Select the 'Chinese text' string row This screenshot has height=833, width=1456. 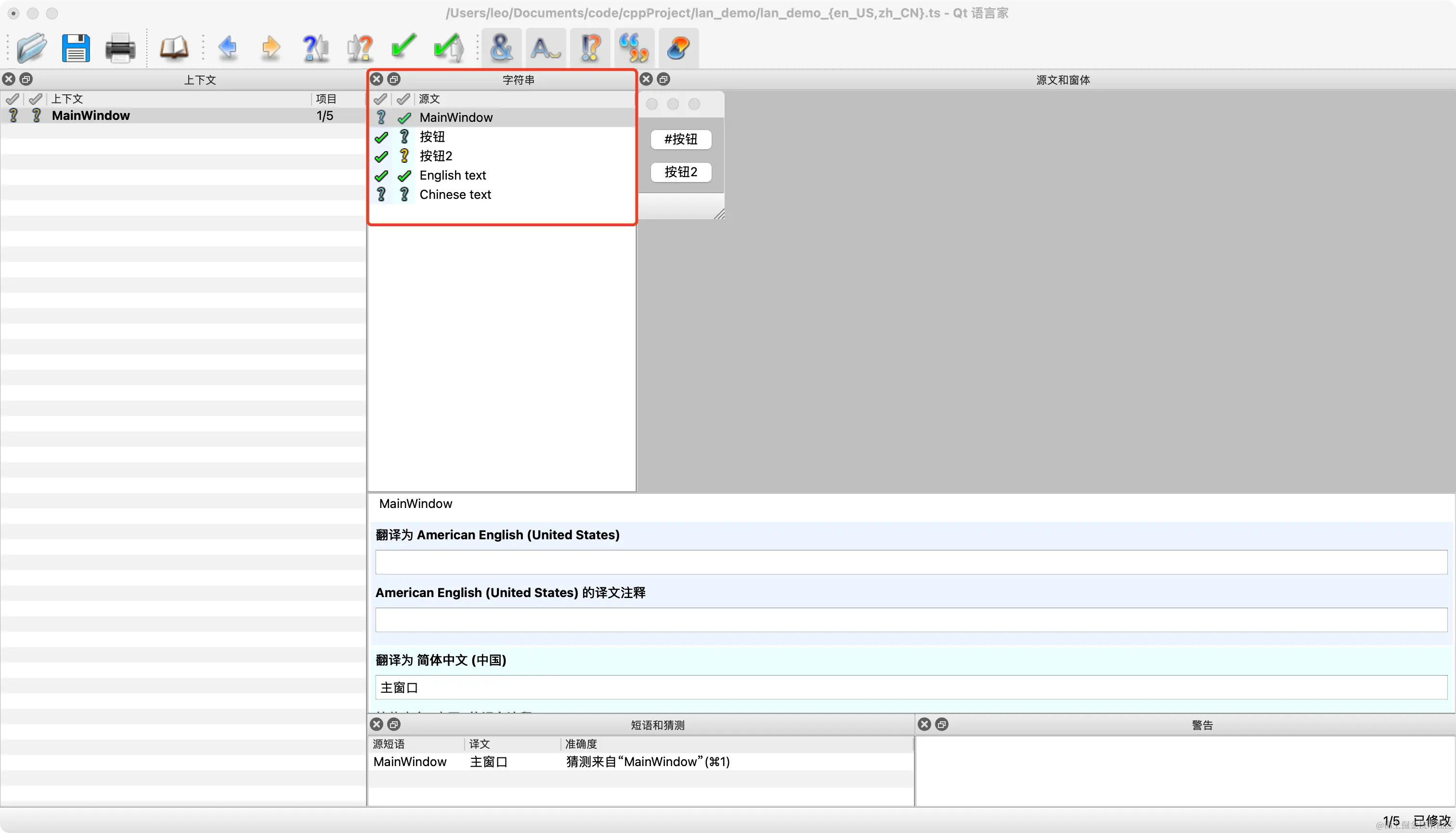pyautogui.click(x=455, y=195)
